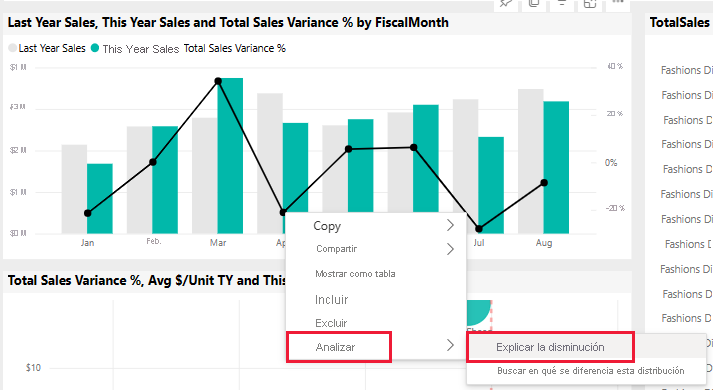713x390 pixels.
Task: Select the Aug variance line data point
Action: (544, 183)
